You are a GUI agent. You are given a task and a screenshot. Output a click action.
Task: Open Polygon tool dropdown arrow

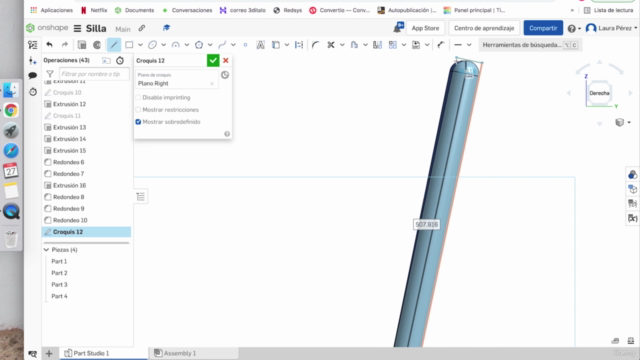point(210,45)
